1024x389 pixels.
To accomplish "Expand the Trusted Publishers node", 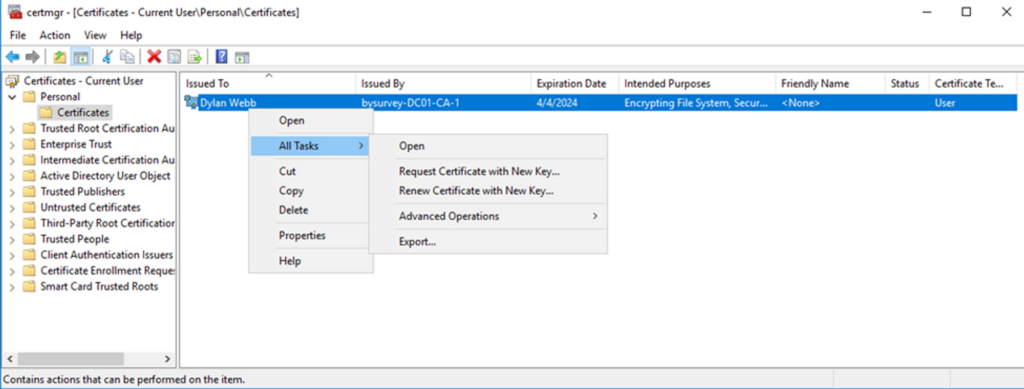I will click(x=12, y=192).
